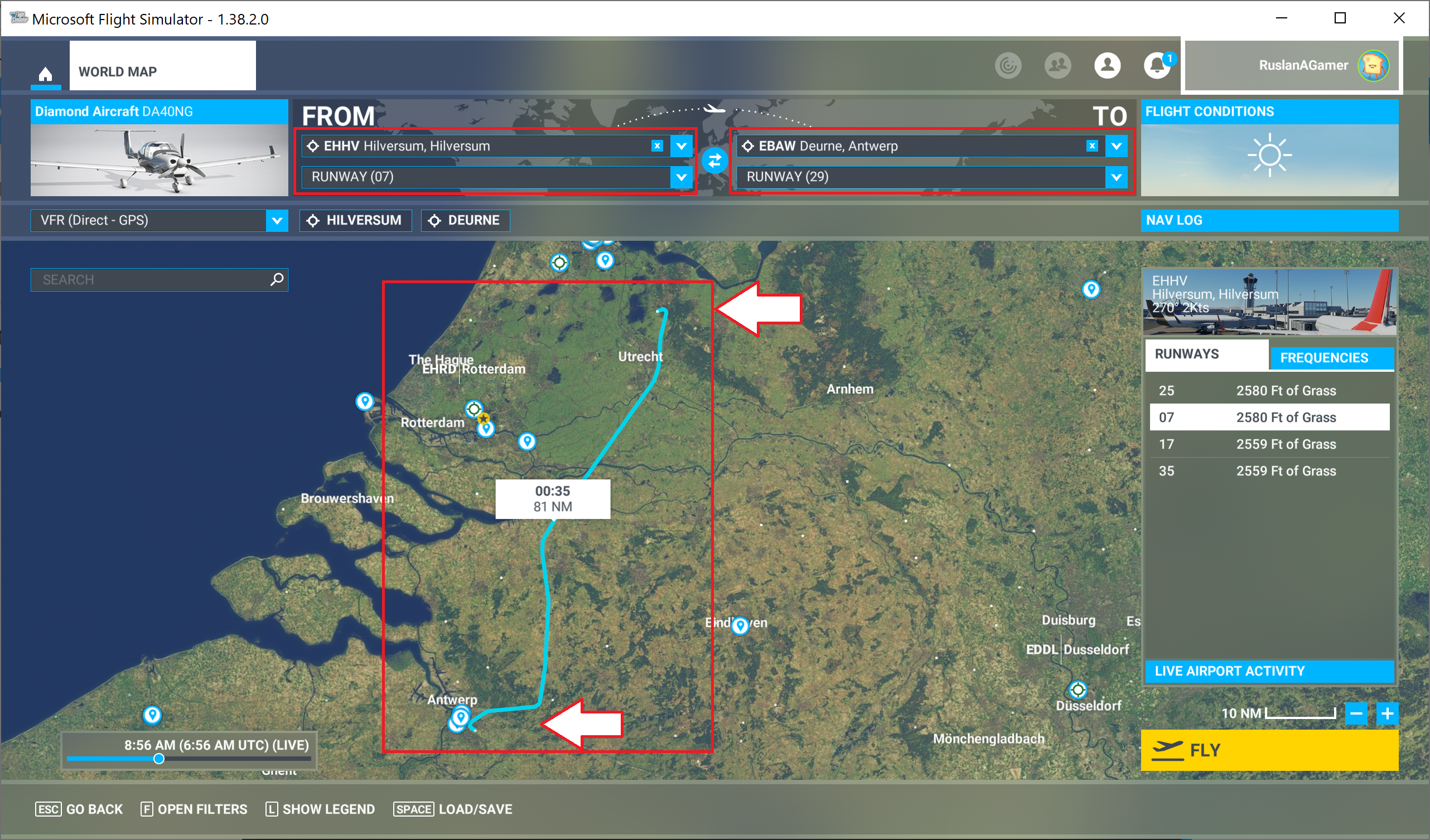
Task: Click SHOW LEGEND in bottom bar
Action: tap(320, 809)
